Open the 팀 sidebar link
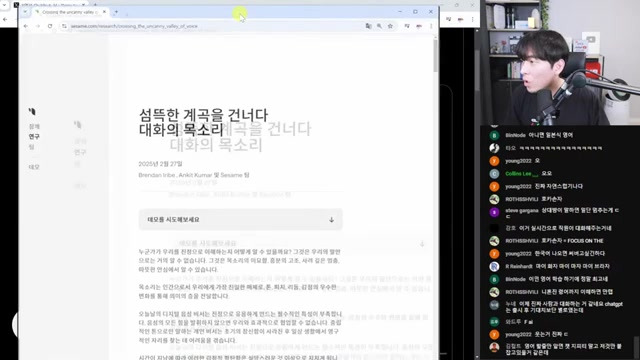The width and height of the screenshot is (640, 360). click(x=31, y=147)
